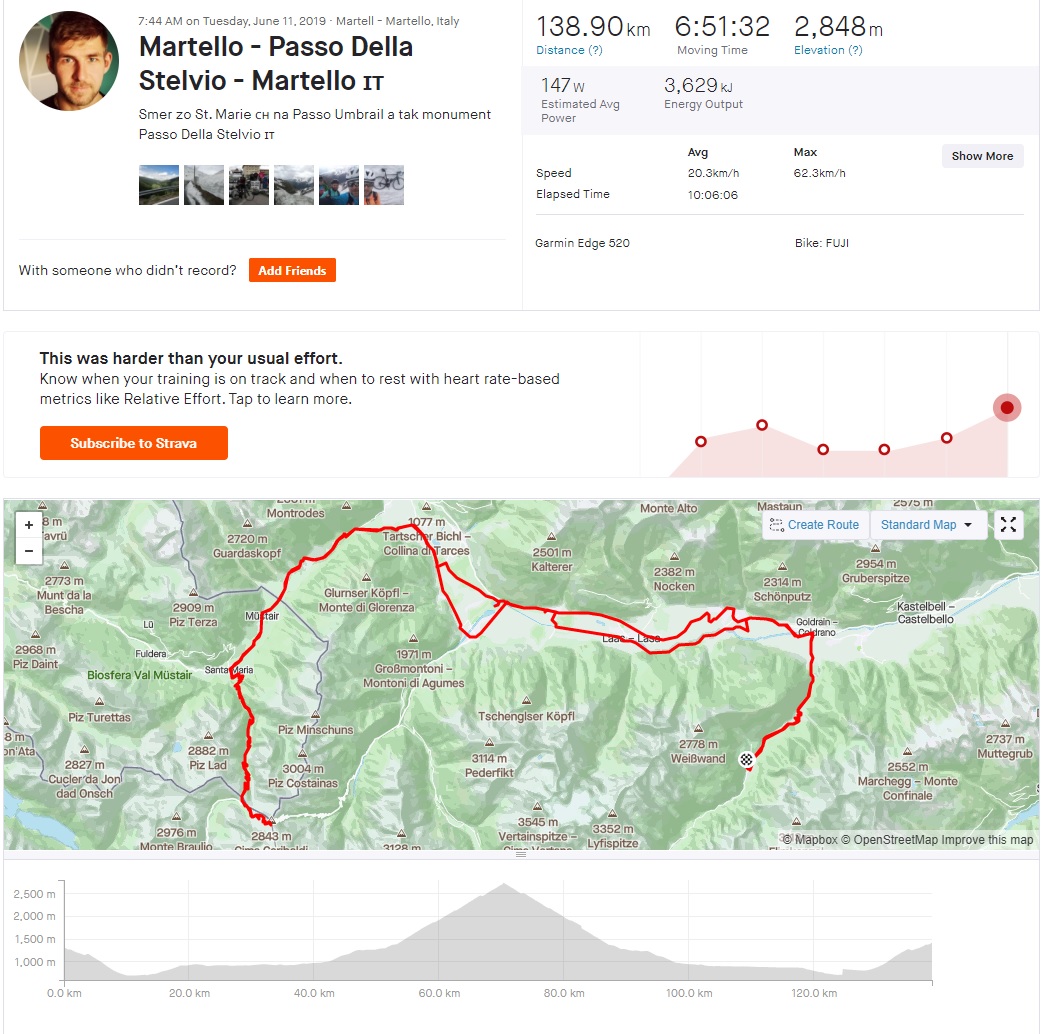Image resolution: width=1043 pixels, height=1034 pixels.
Task: Open the Standard Map style dropdown
Action: pos(926,525)
